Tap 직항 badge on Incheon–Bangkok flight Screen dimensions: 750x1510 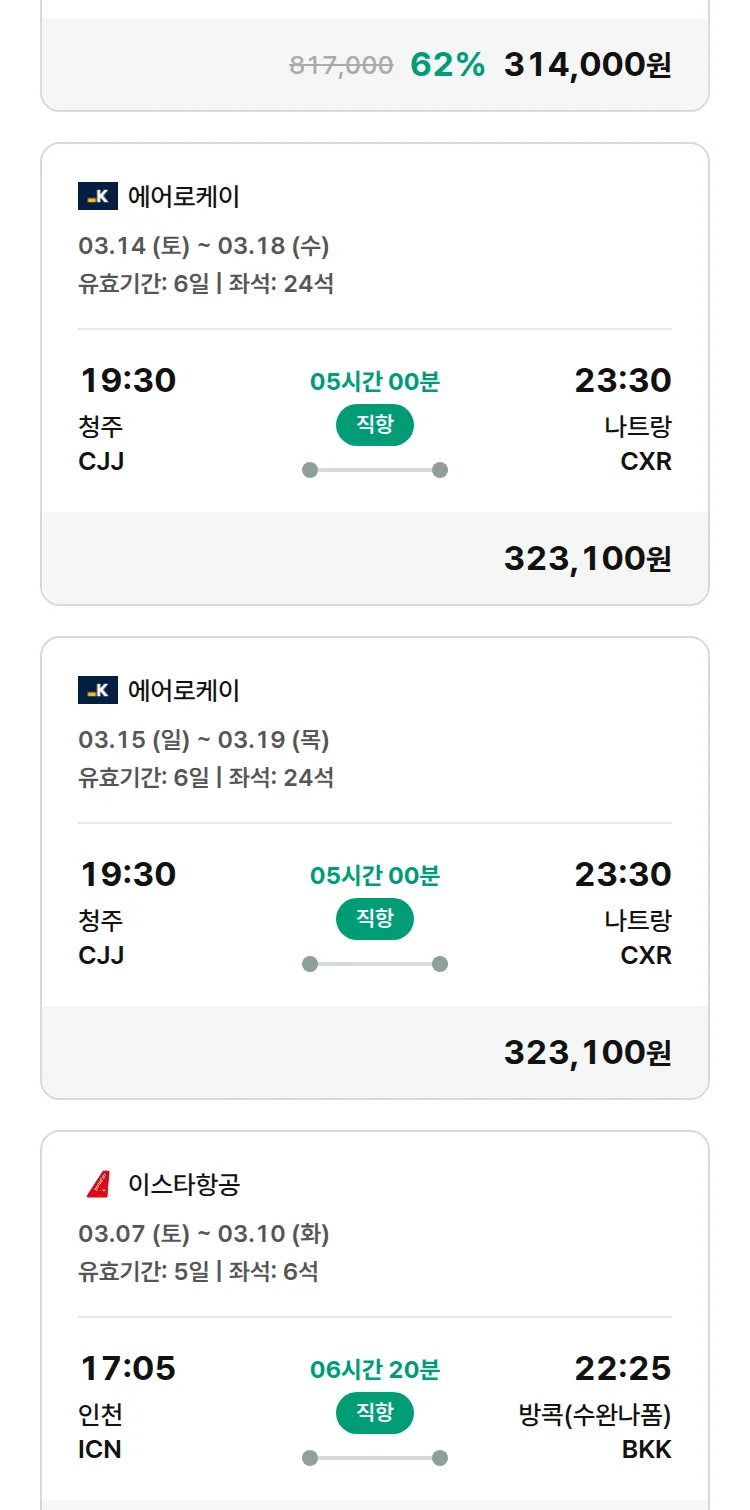(x=374, y=1413)
